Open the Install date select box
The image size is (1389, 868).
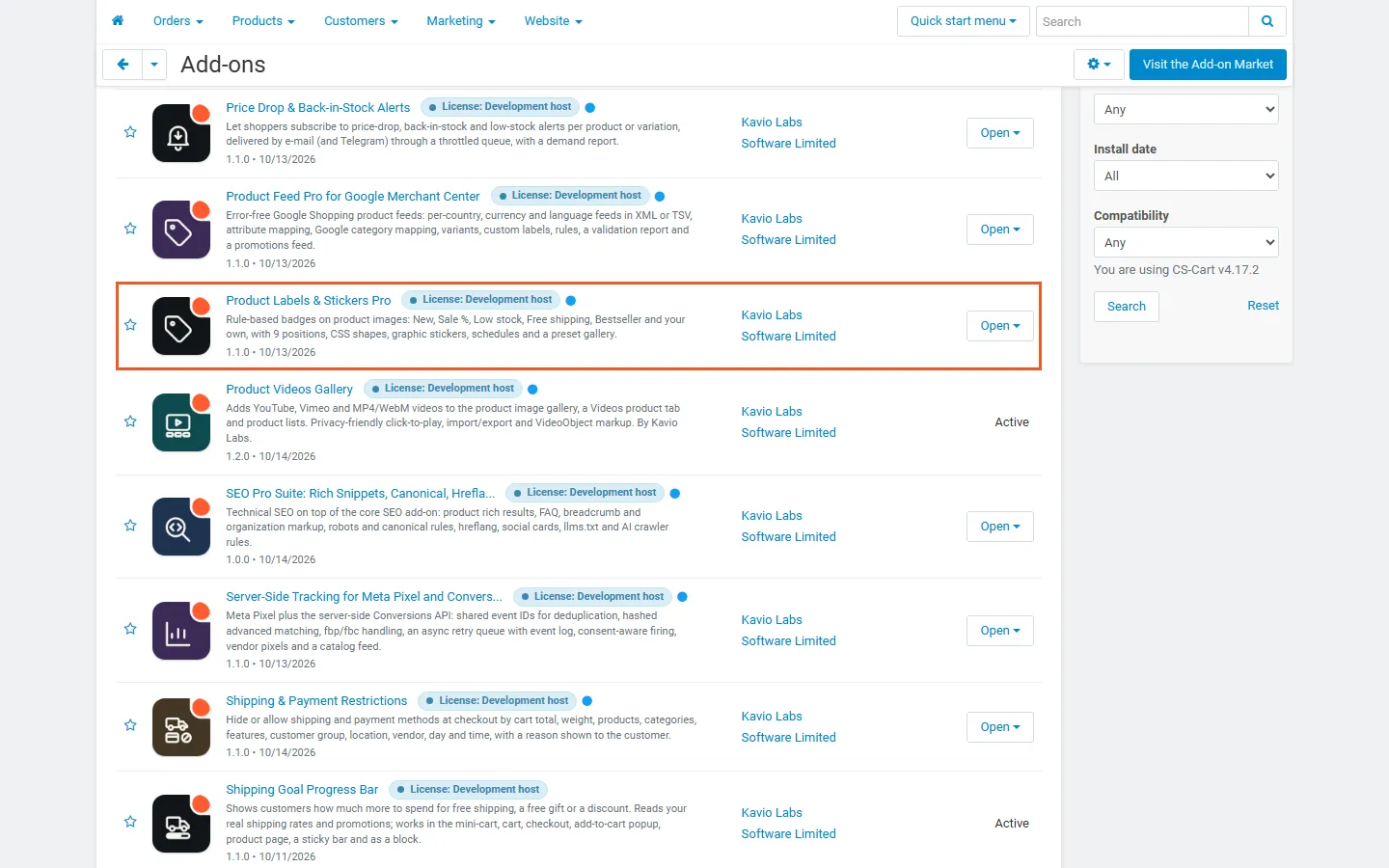pos(1186,176)
